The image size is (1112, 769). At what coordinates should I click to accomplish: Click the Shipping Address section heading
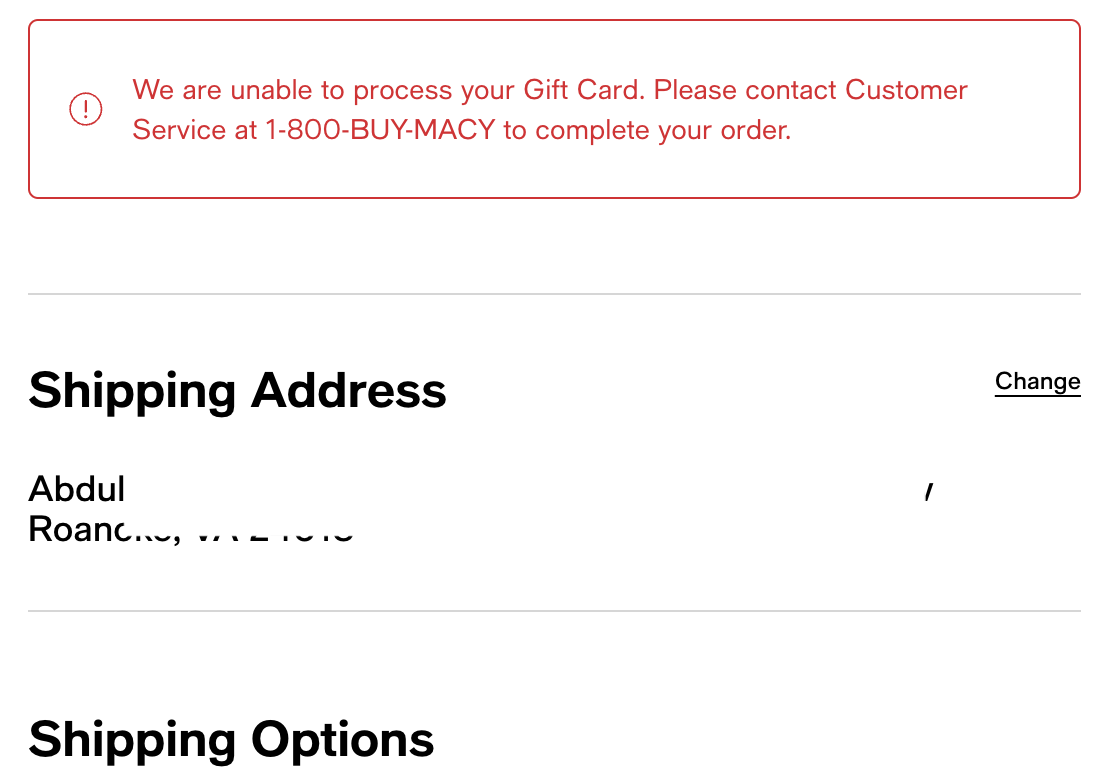pyautogui.click(x=238, y=391)
